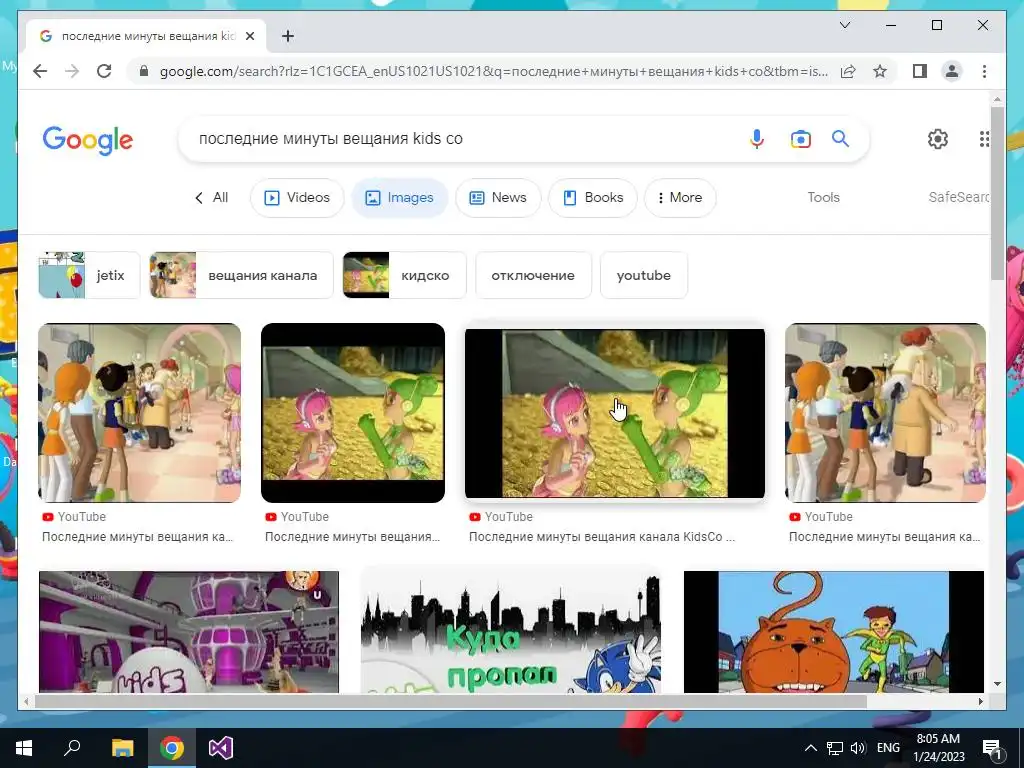This screenshot has height=768, width=1024.
Task: Open first mall crowd thumbnail
Action: click(x=140, y=413)
